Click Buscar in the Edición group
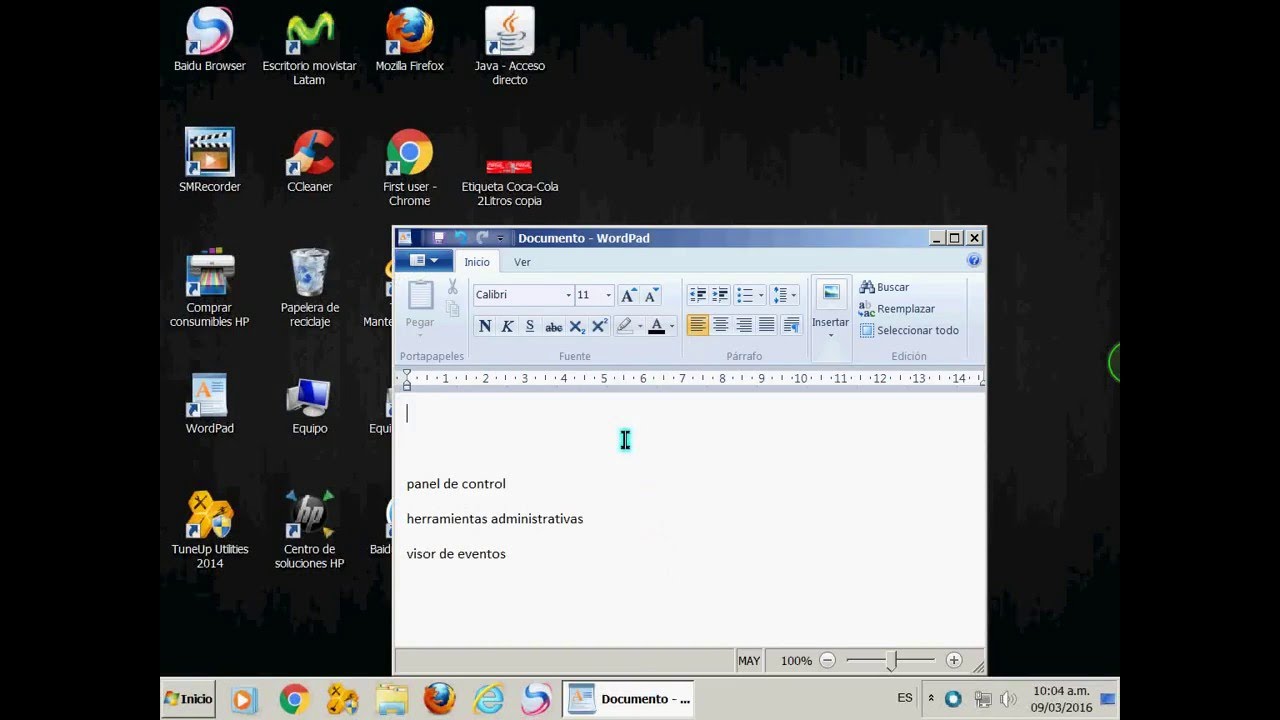The height and width of the screenshot is (720, 1280). click(x=884, y=287)
